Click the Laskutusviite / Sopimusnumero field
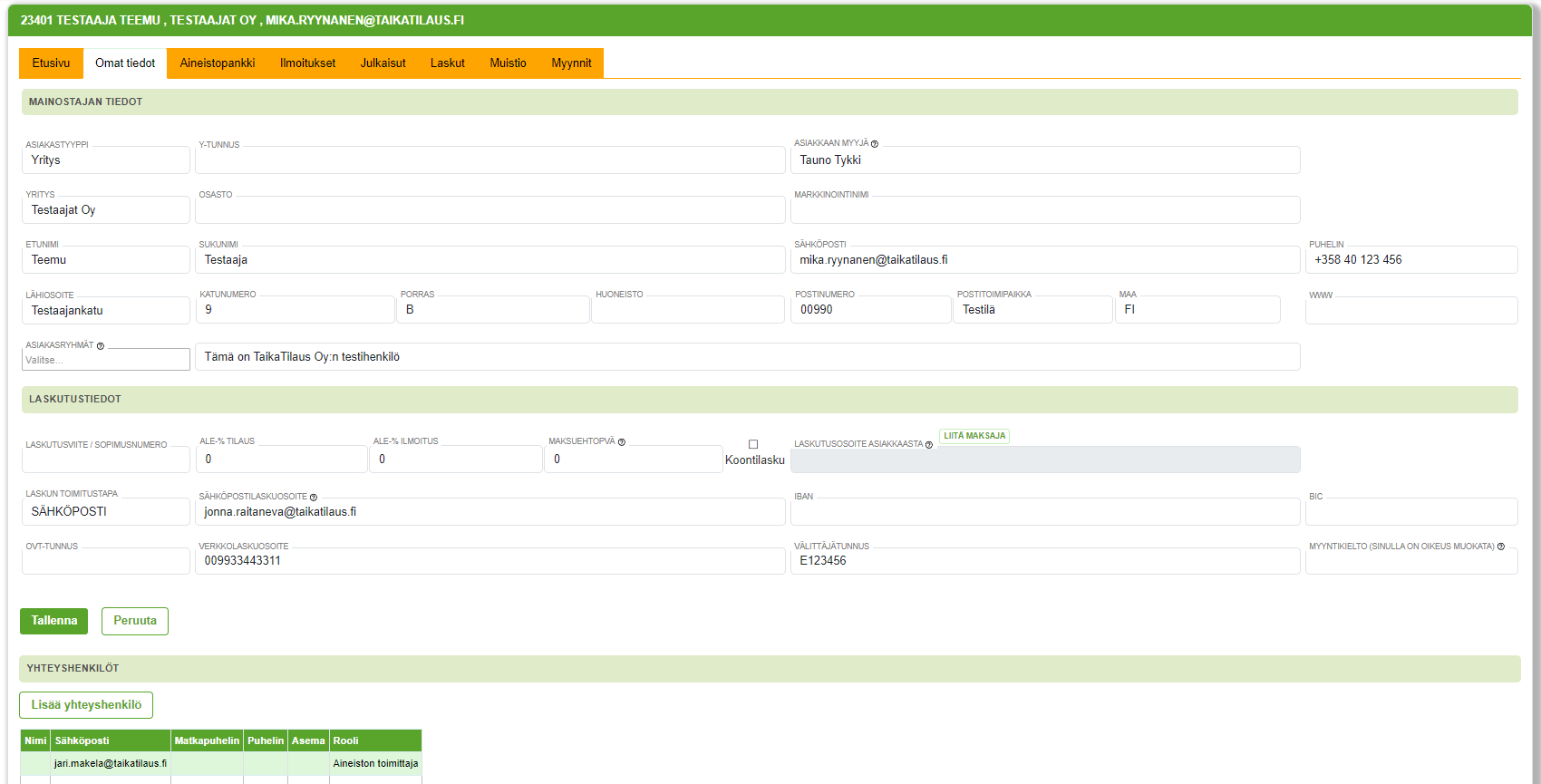The image size is (1541, 784). 106,460
